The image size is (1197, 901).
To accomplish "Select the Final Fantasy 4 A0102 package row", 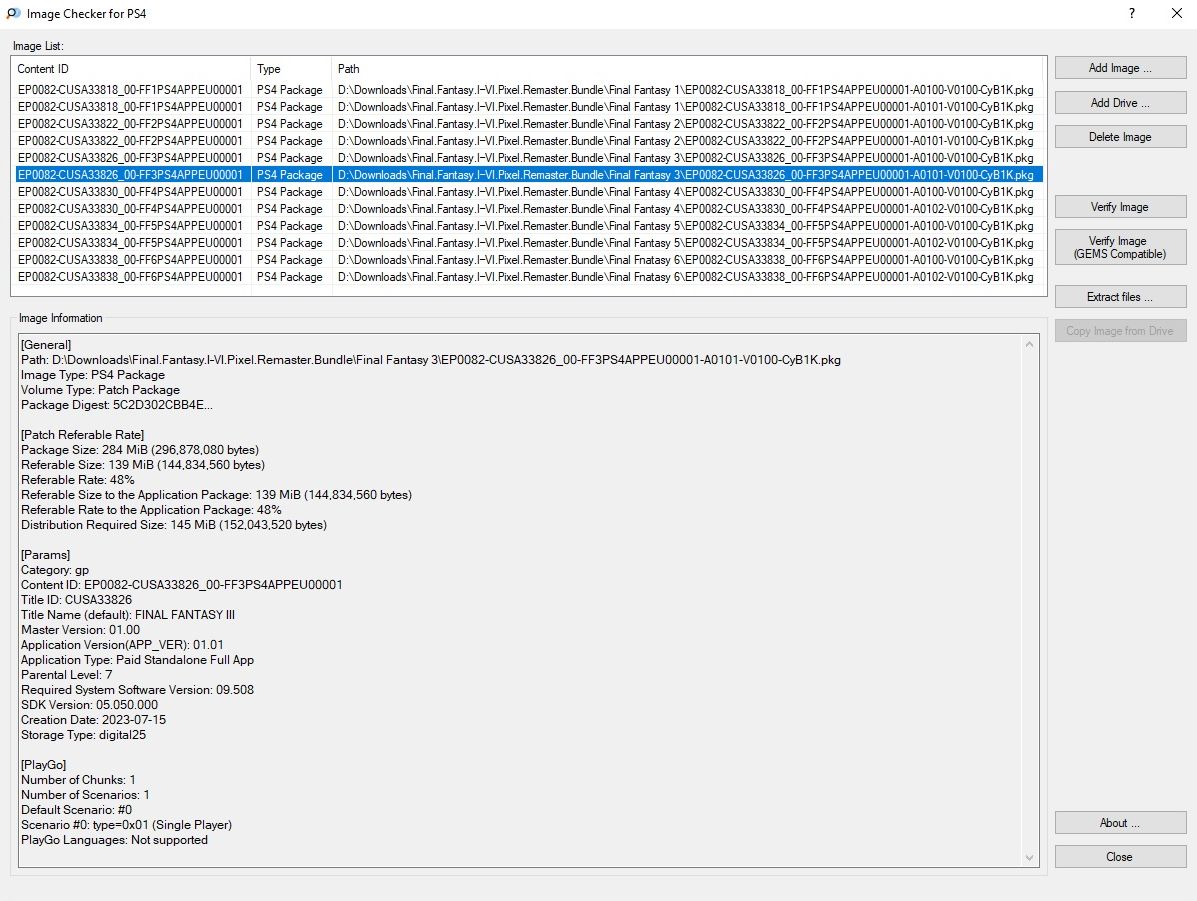I will 529,208.
